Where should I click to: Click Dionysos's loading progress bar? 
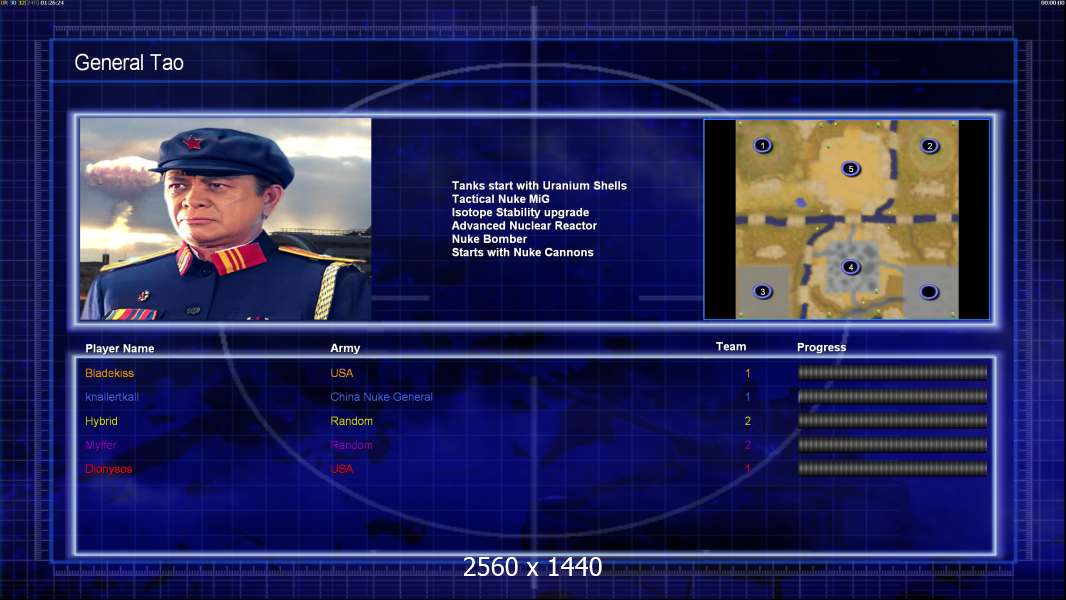pos(892,468)
